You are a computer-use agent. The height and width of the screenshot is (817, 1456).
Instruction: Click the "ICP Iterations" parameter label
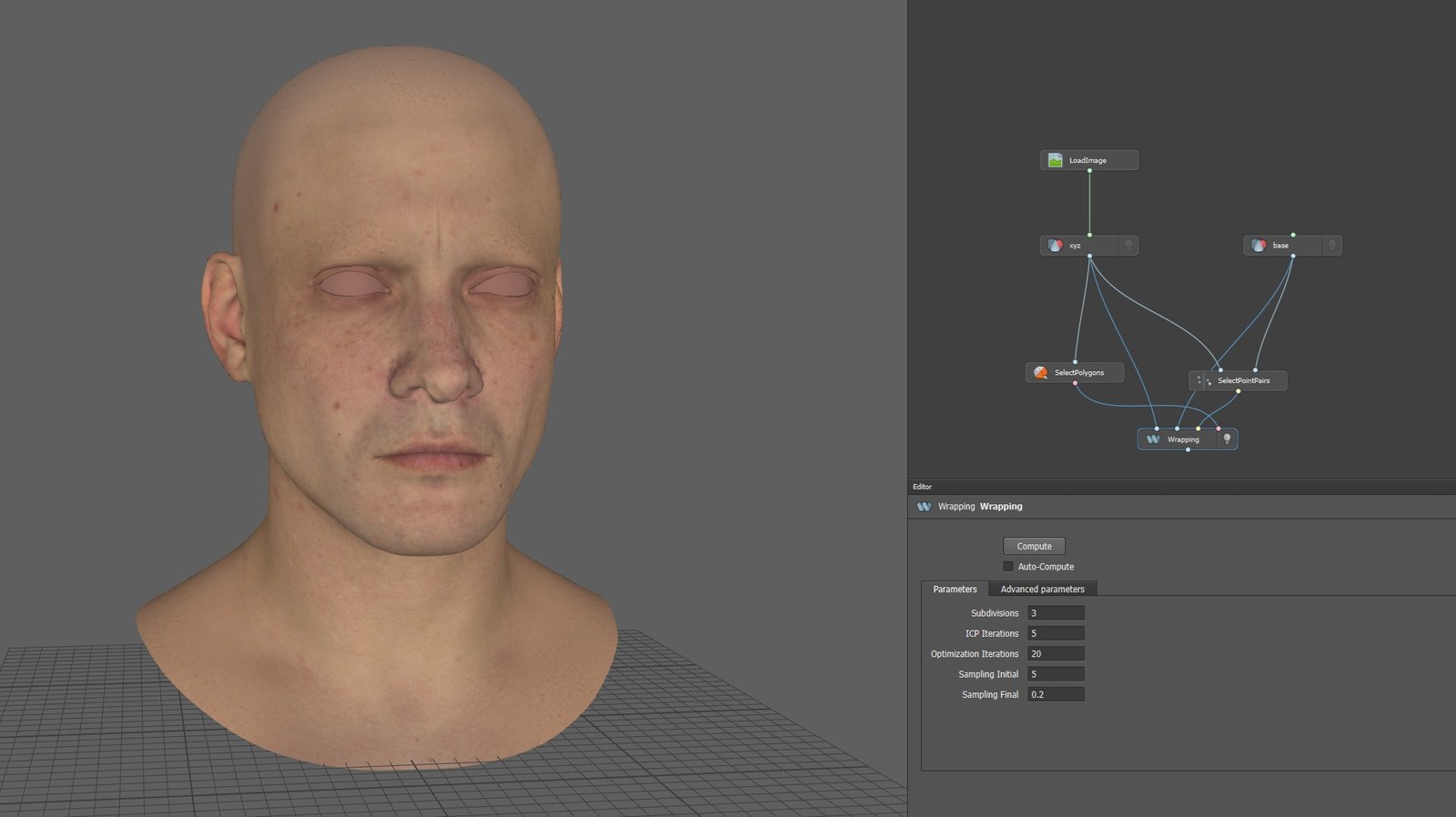(992, 634)
